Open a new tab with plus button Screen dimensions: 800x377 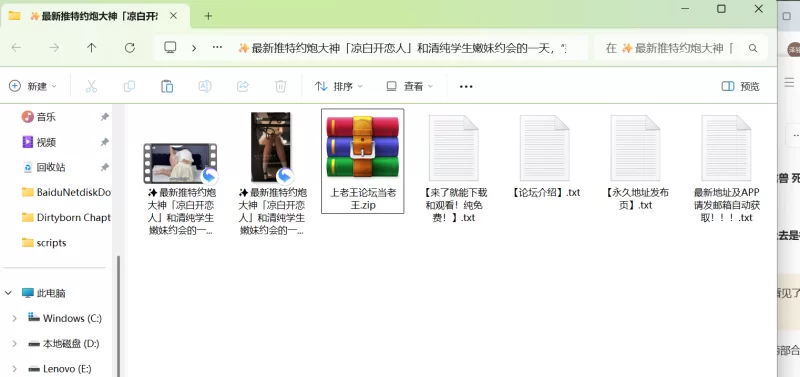coord(208,16)
